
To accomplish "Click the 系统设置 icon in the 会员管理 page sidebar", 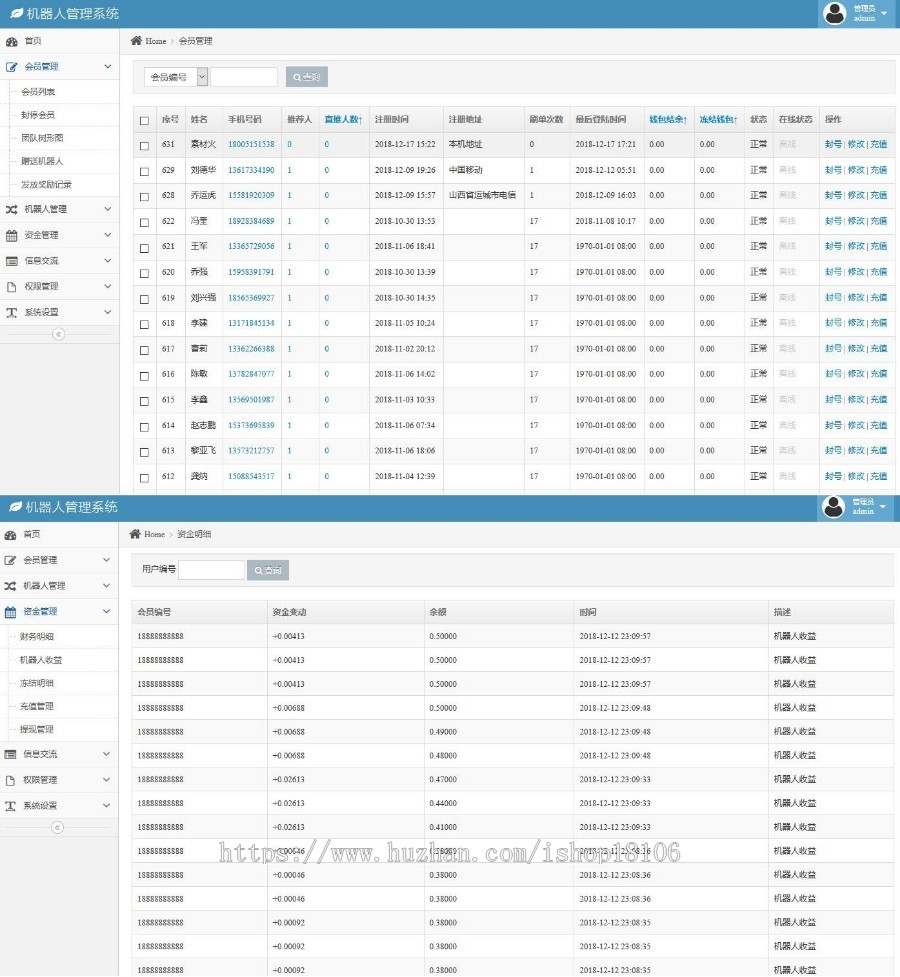I will pyautogui.click(x=12, y=313).
